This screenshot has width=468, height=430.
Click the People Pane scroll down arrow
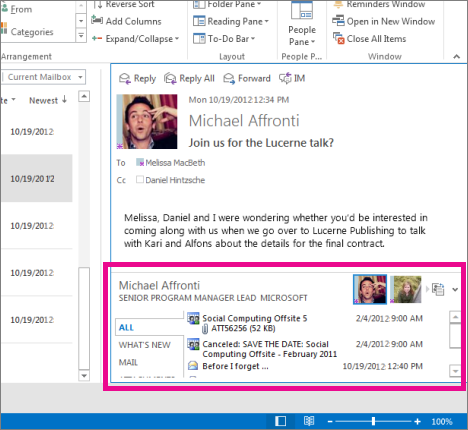(x=455, y=370)
